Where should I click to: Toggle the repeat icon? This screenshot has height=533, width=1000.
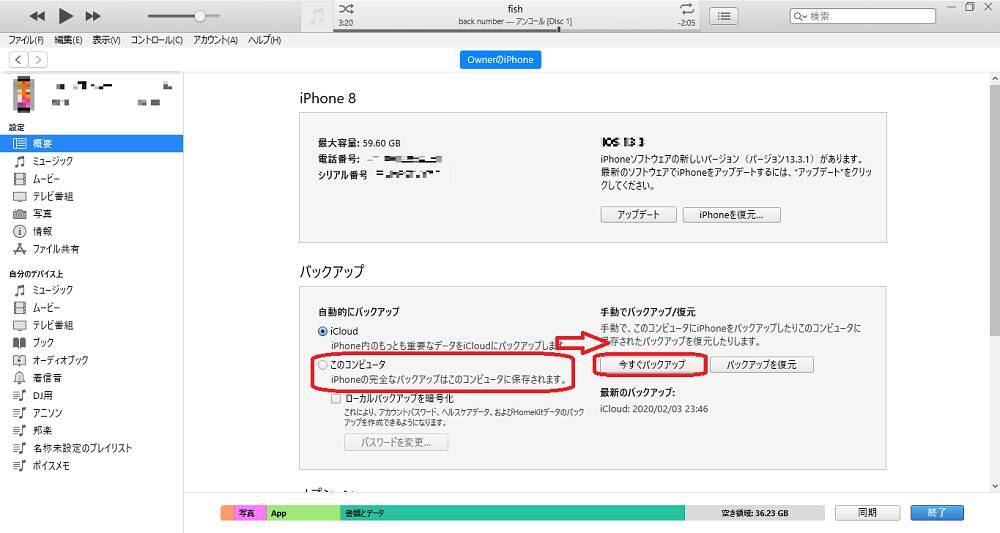(x=686, y=9)
